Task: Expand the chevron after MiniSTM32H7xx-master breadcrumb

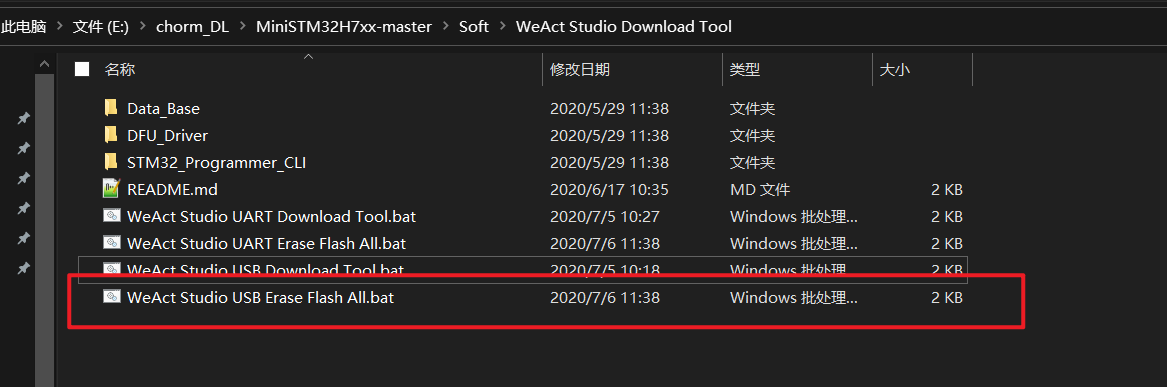Action: pyautogui.click(x=445, y=27)
